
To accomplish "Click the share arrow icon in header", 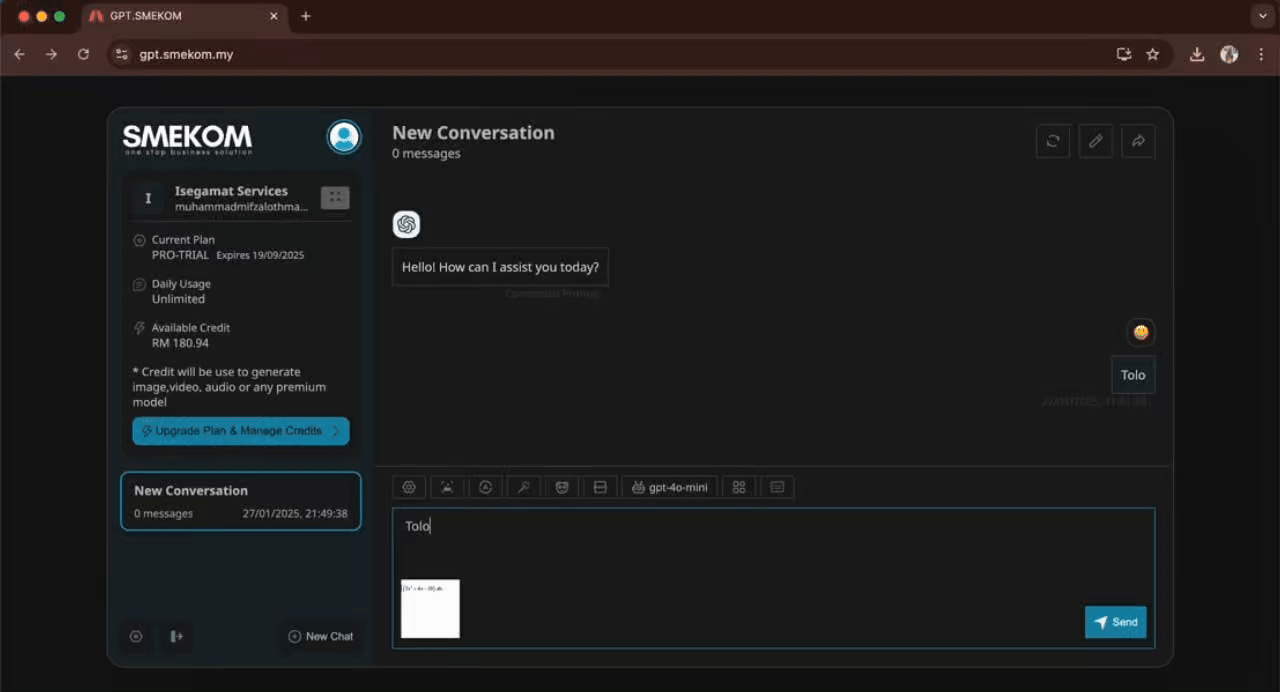I will click(x=1138, y=141).
